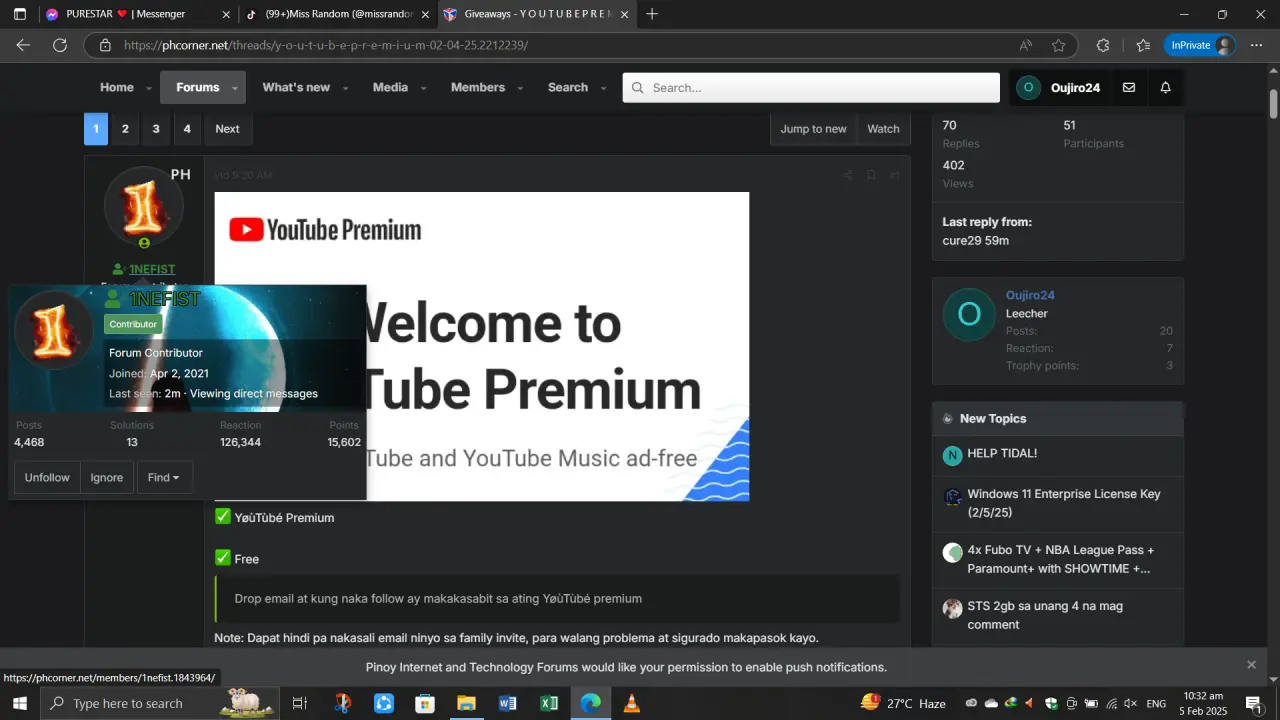Open the Home navigation item
This screenshot has width=1280, height=720.
pyautogui.click(x=117, y=87)
